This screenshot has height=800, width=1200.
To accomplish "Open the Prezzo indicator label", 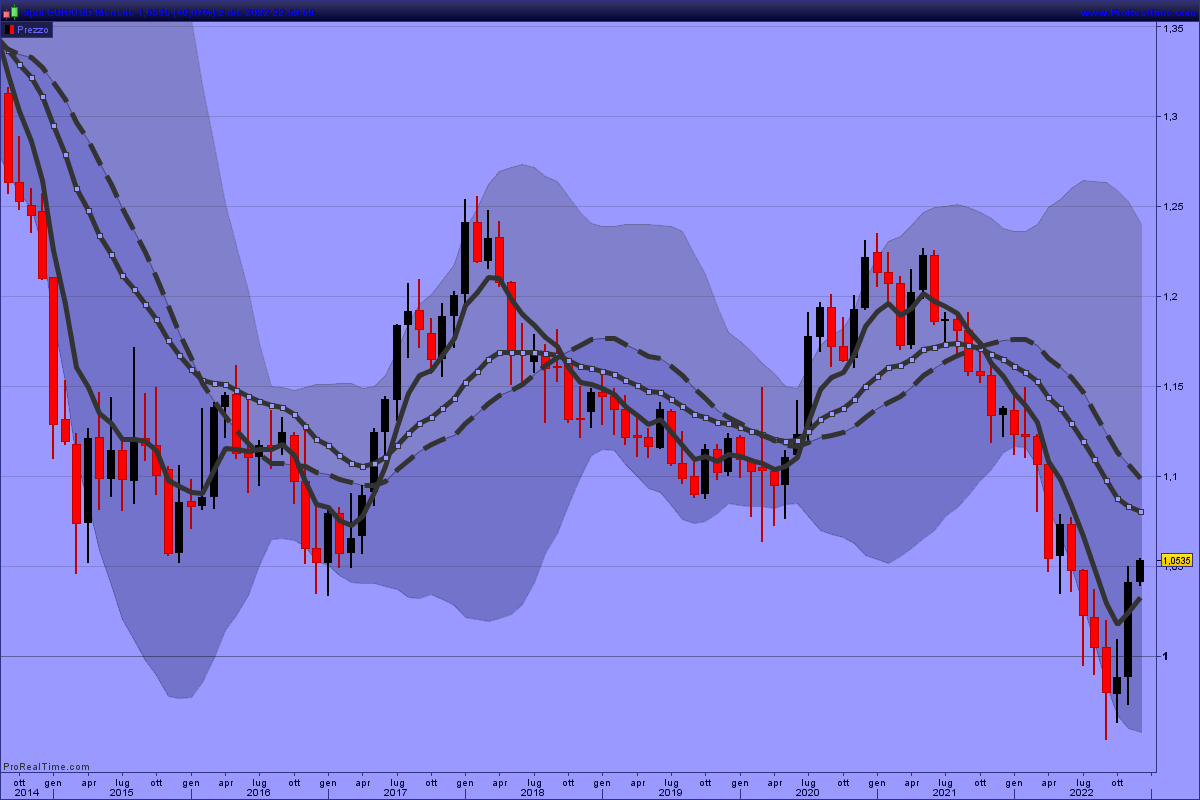I will (33, 30).
